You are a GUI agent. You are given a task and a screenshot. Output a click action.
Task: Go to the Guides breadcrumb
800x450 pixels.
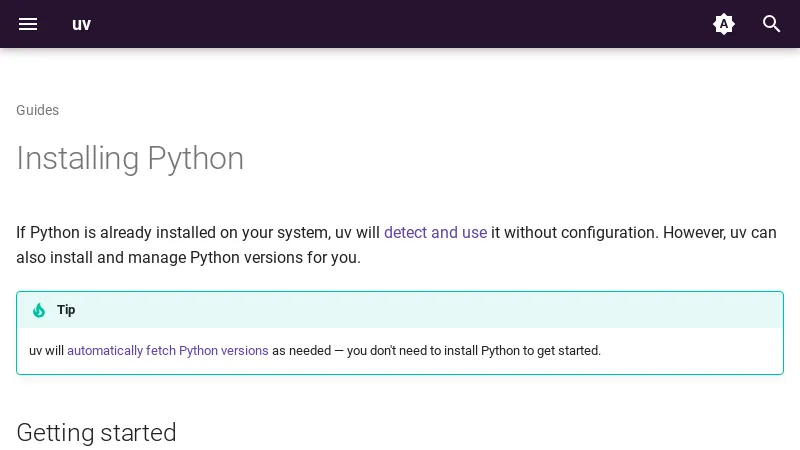(37, 110)
